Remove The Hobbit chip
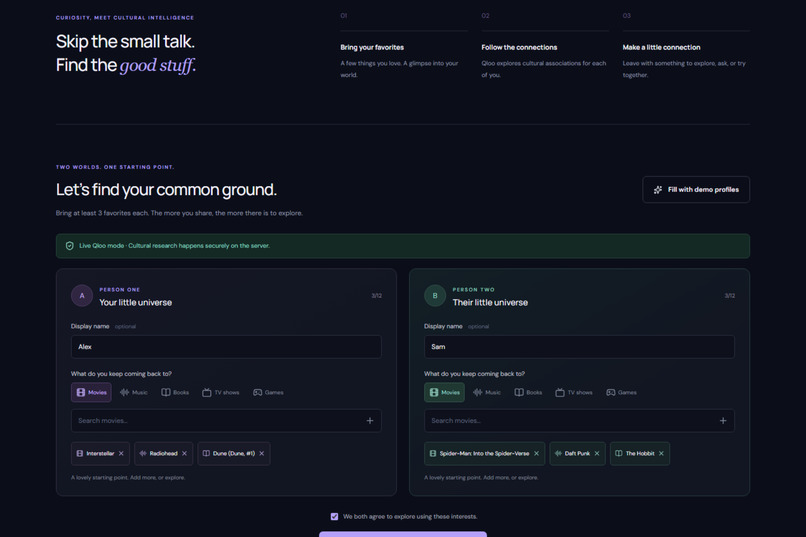Viewport: 806px width, 537px height. coord(662,454)
